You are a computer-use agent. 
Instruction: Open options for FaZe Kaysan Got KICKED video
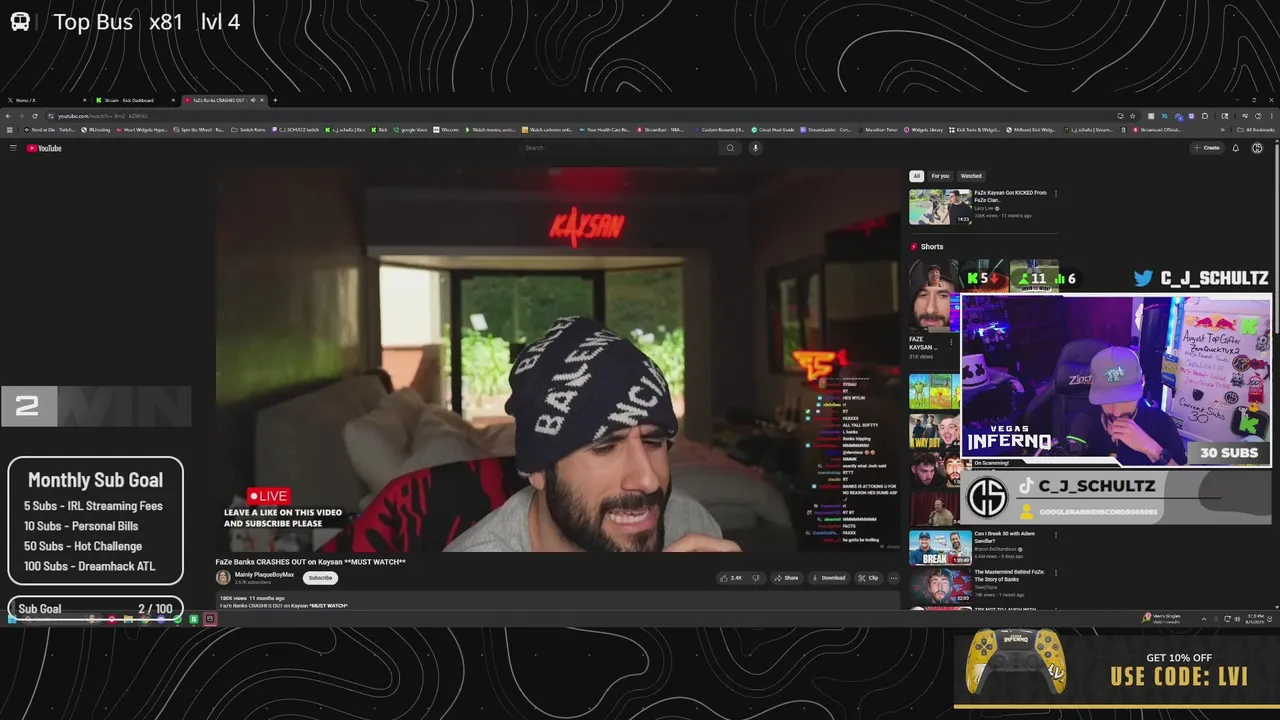(x=1056, y=194)
